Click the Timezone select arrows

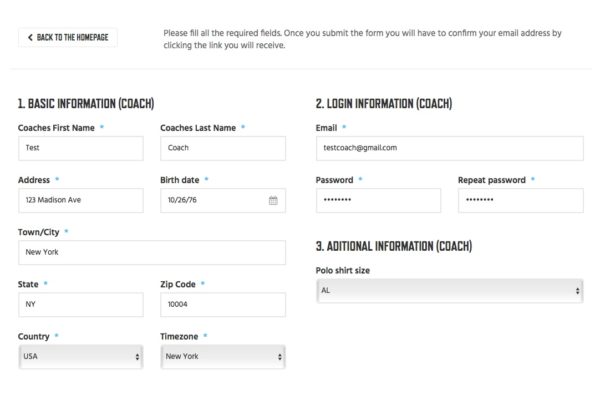[x=280, y=357]
